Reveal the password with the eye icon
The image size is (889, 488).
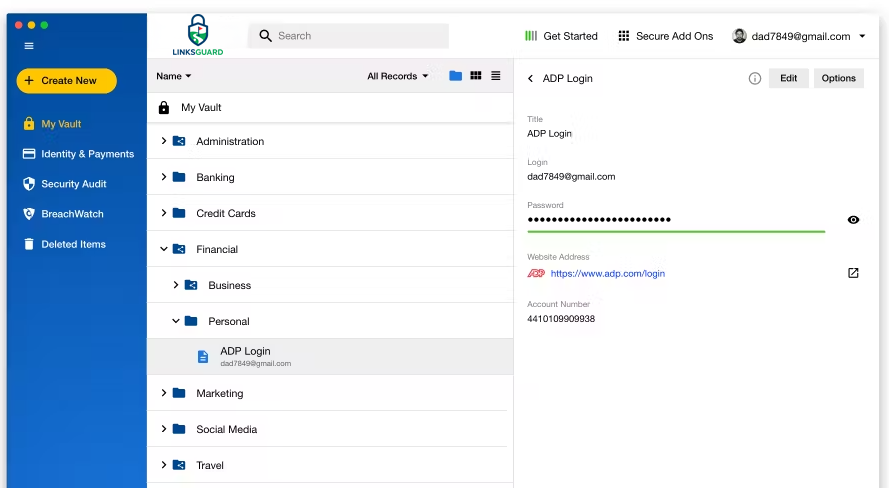point(853,220)
